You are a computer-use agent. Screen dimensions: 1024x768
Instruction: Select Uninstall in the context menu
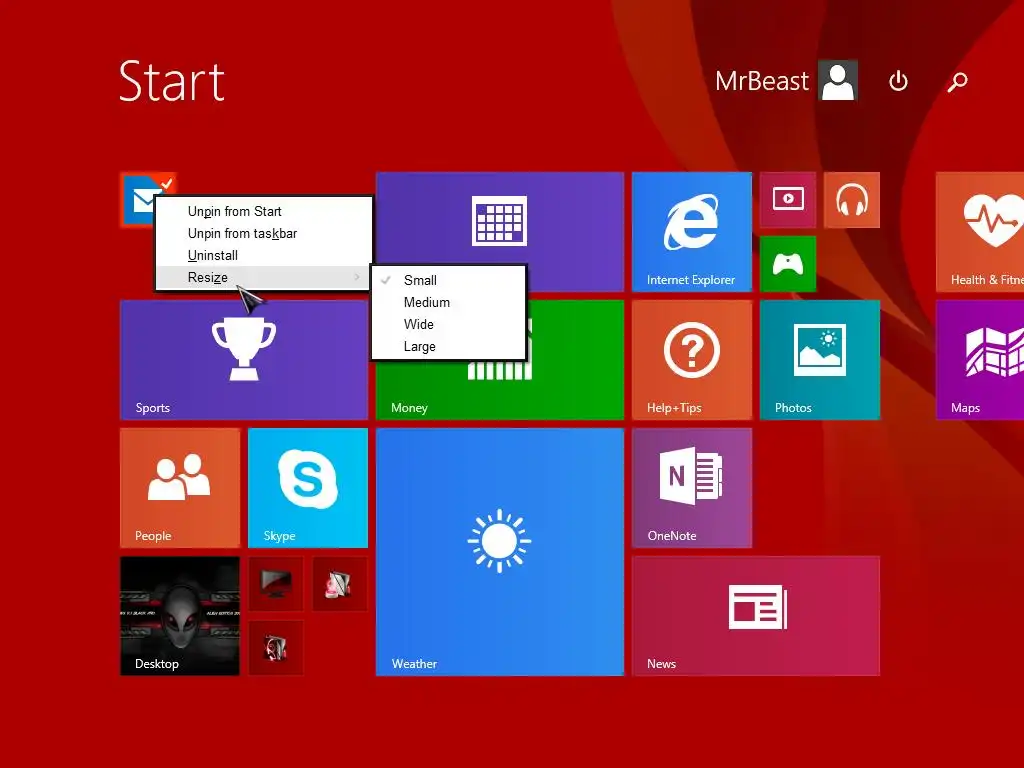[x=264, y=255]
